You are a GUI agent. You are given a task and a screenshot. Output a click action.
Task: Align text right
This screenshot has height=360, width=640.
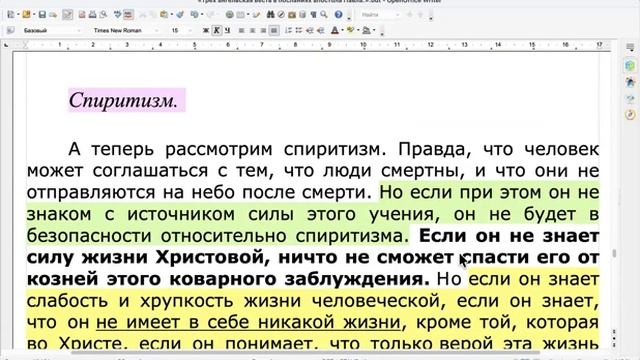point(263,30)
